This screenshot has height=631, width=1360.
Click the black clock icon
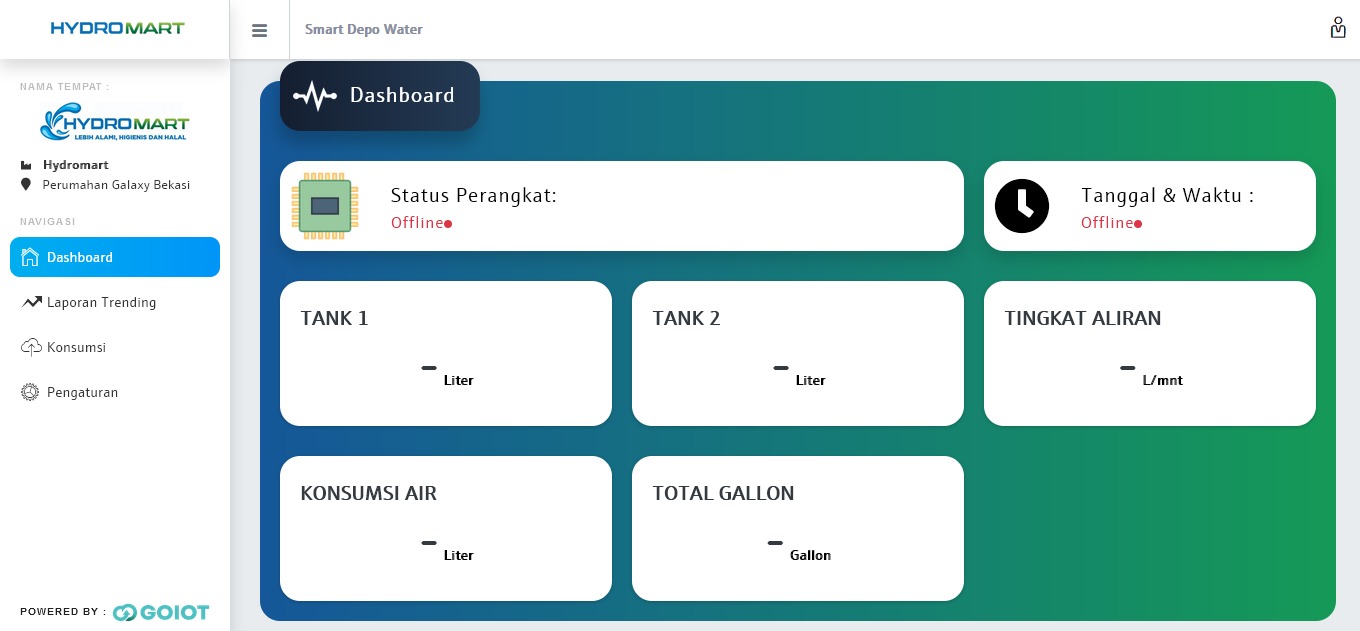click(x=1021, y=206)
